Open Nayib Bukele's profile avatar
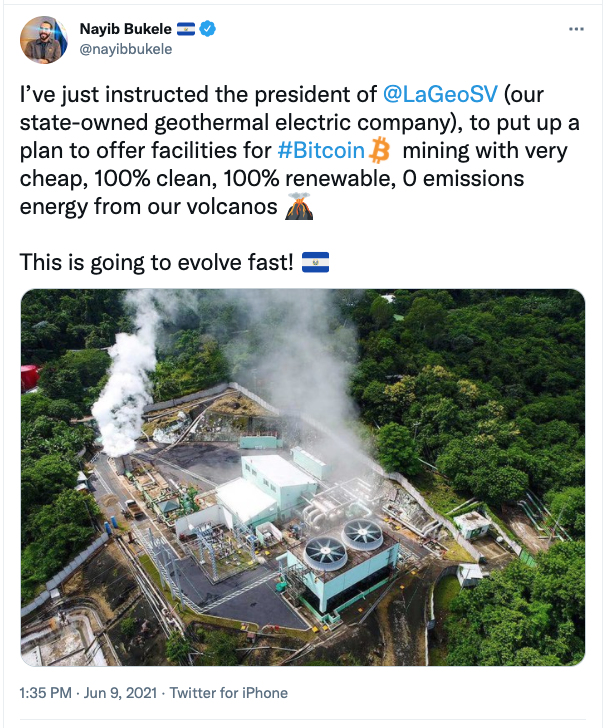This screenshot has width=610, height=728. tap(43, 40)
